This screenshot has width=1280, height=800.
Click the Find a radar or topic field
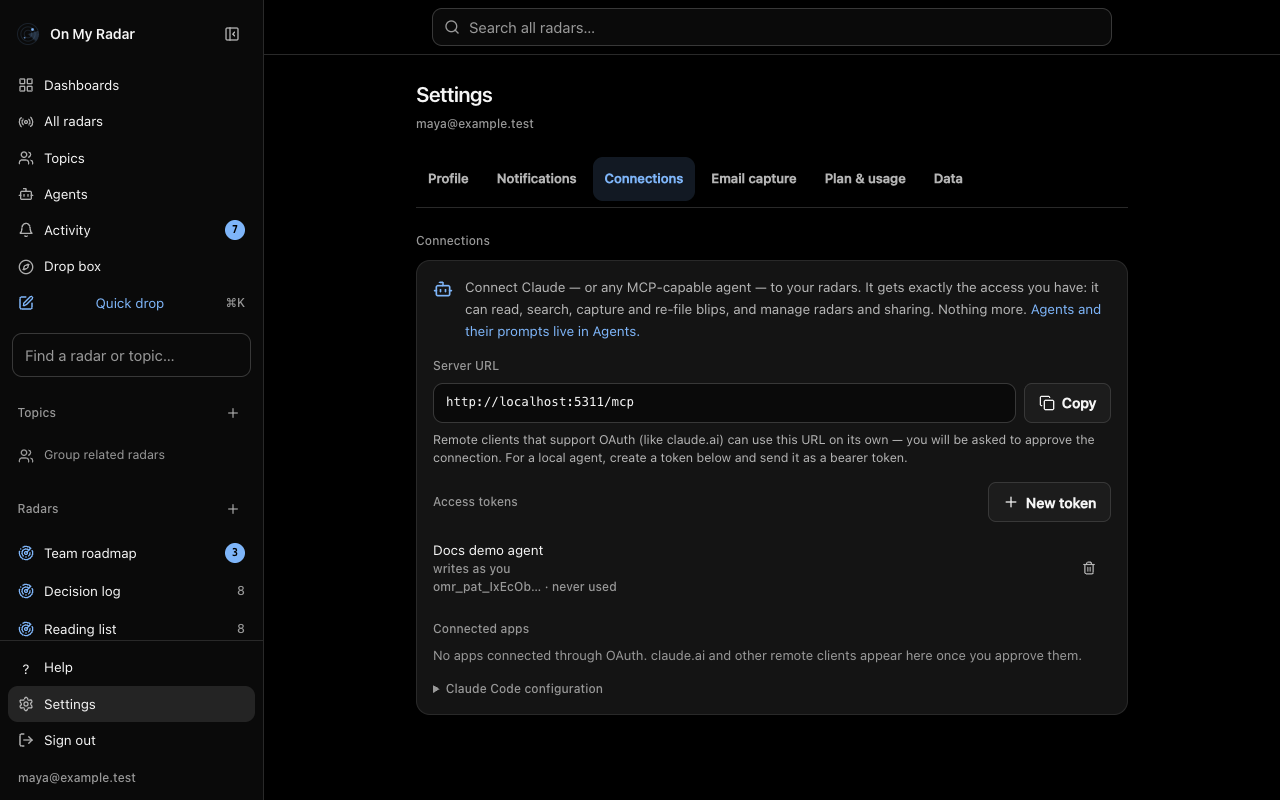[131, 355]
